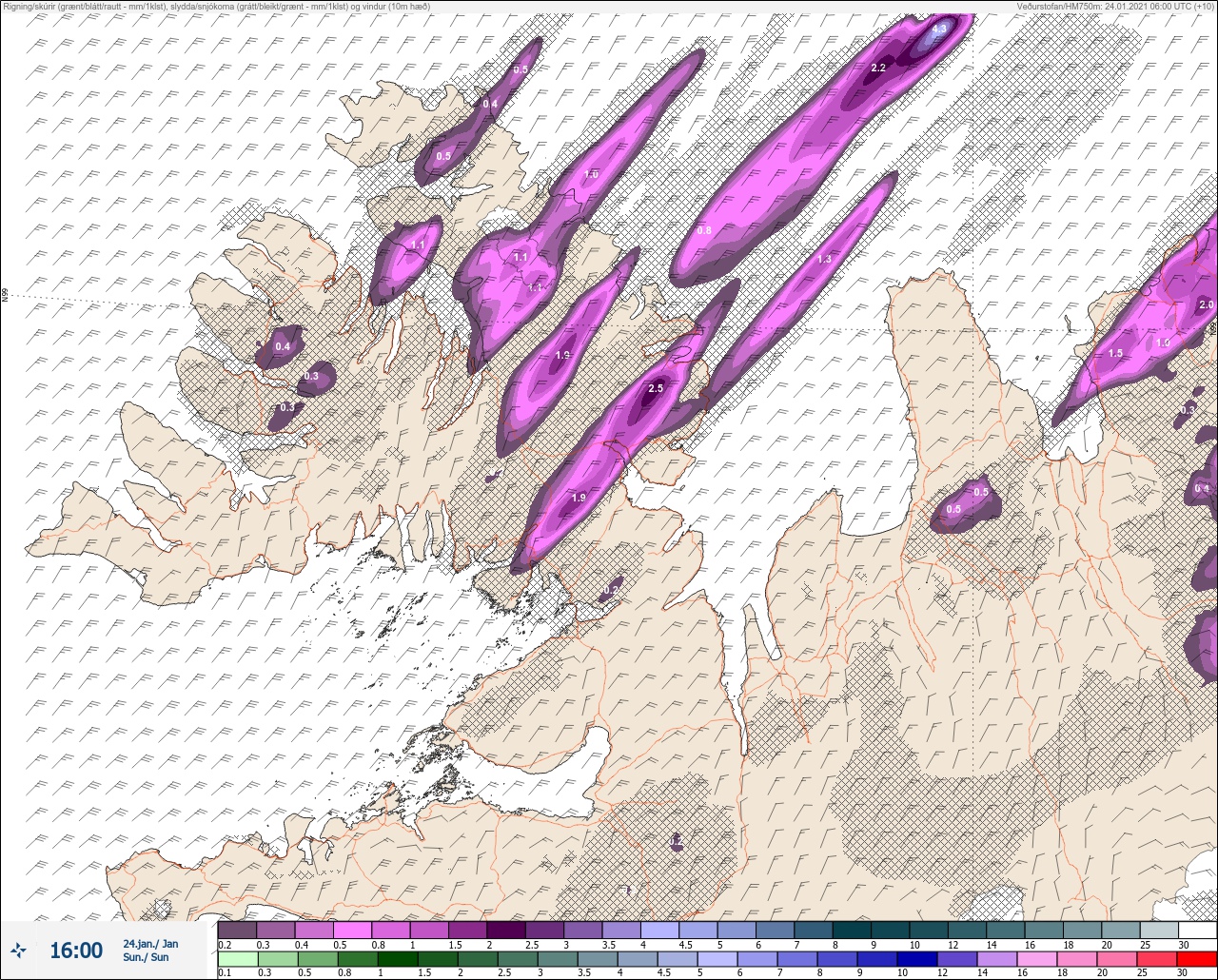The image size is (1218, 980).
Task: Click the 2.5 precipitation value on the map
Action: pos(656,388)
